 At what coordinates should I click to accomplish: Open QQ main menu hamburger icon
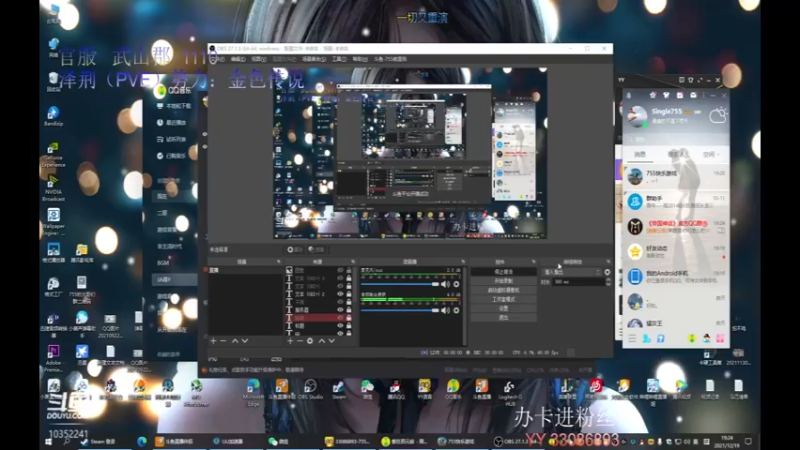click(x=632, y=338)
